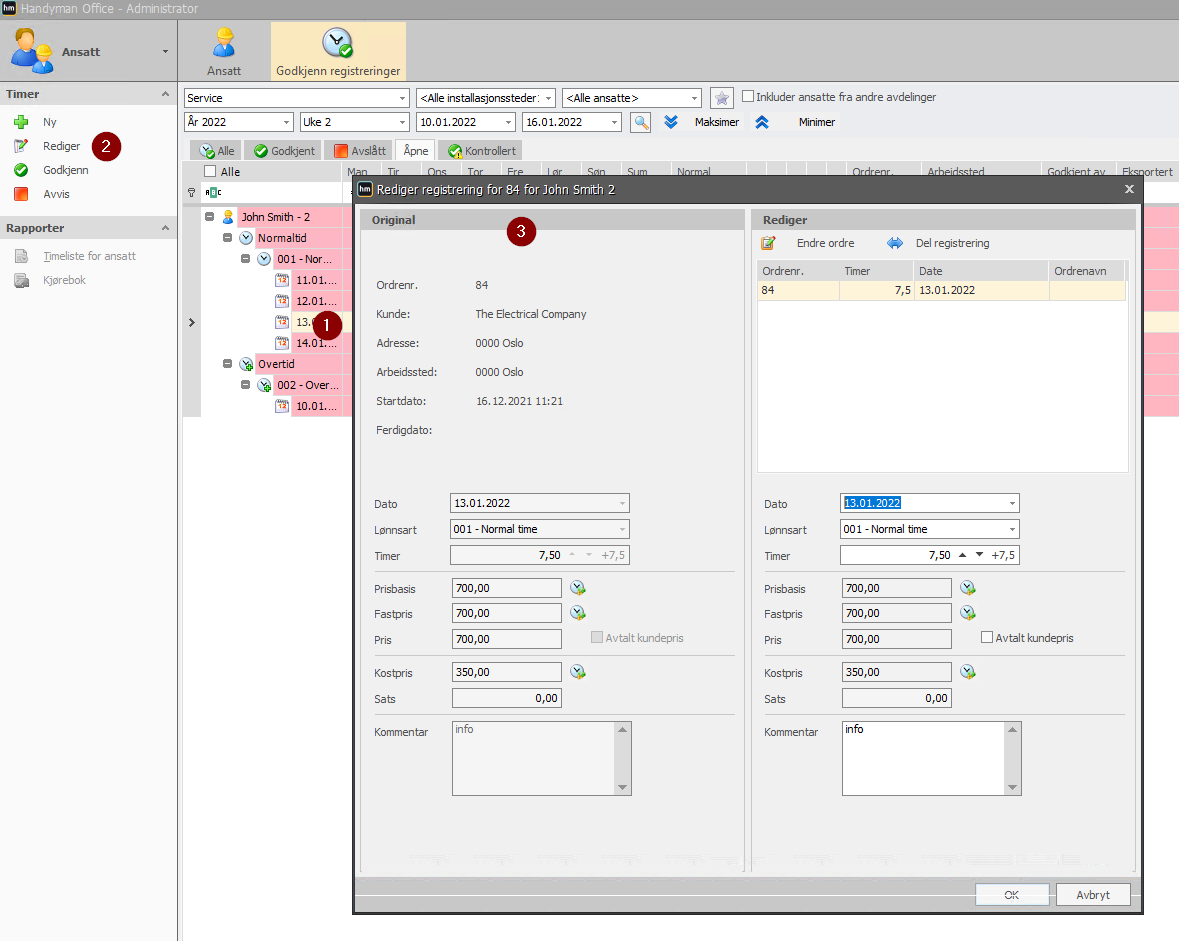Screen dimensions: 1179x941
Task: Switch to the Kontrollert tab
Action: [x=481, y=150]
